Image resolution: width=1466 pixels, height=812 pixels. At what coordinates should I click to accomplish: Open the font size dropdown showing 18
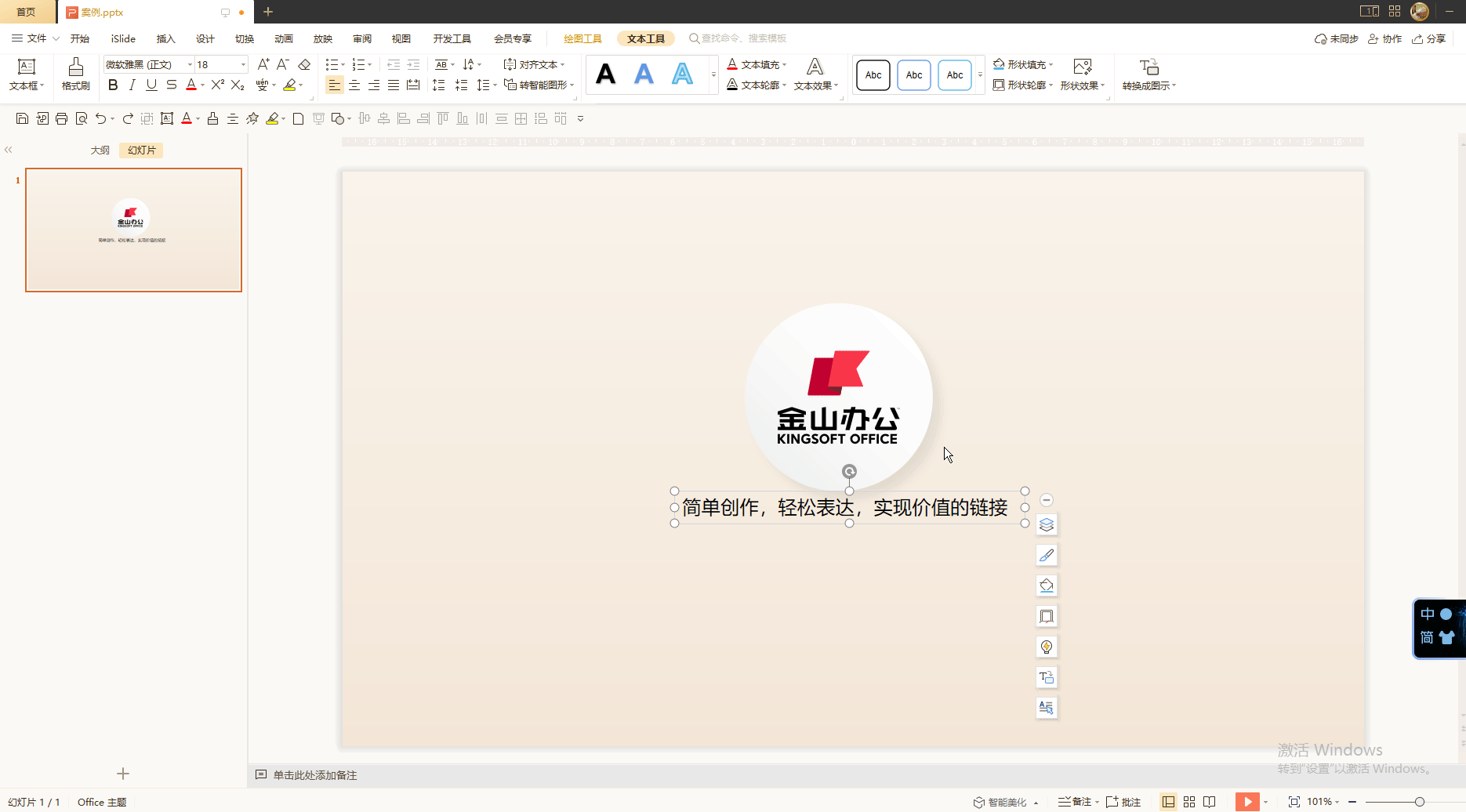click(x=243, y=64)
